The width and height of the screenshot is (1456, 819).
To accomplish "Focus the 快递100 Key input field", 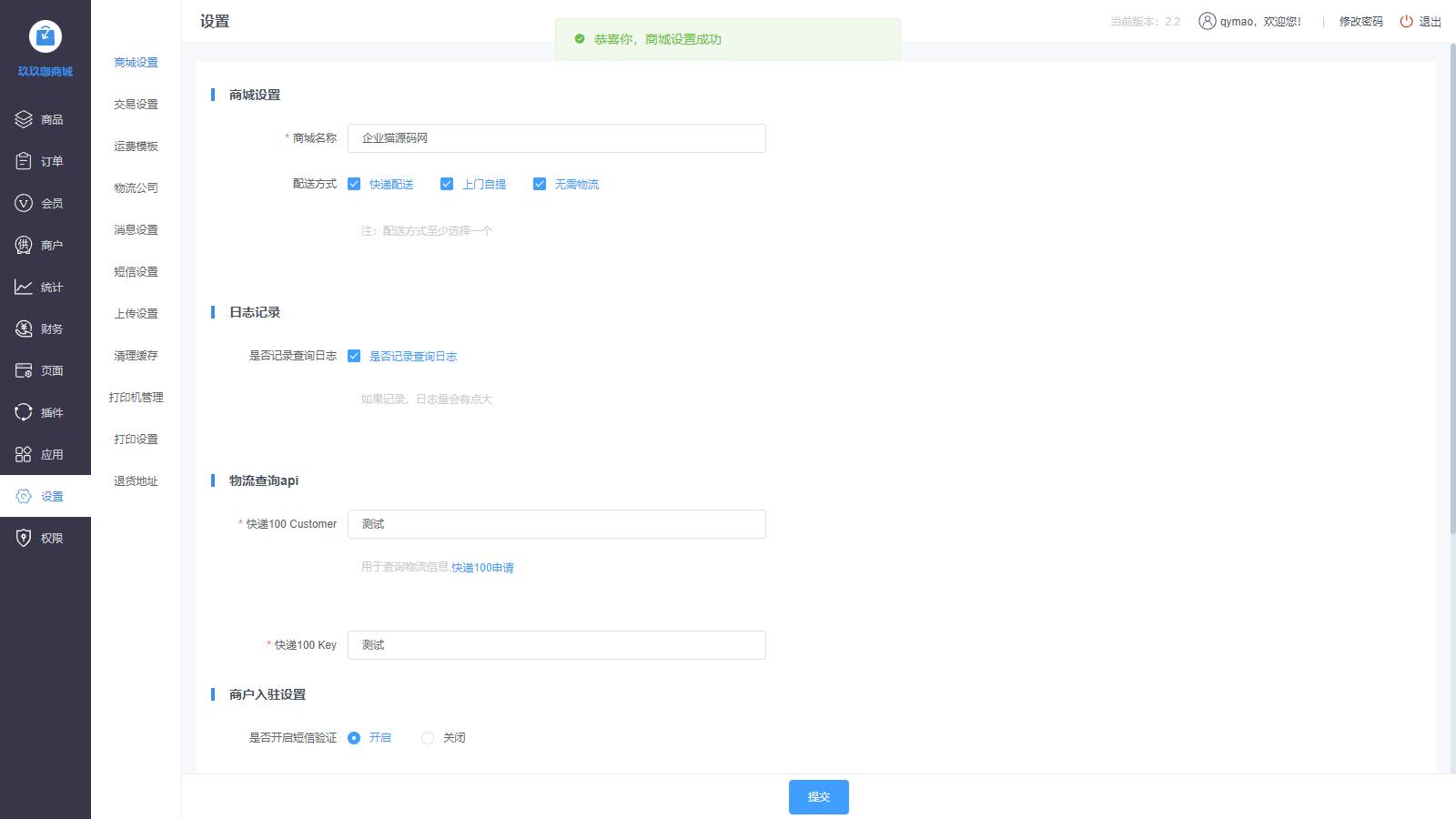I will tap(557, 645).
